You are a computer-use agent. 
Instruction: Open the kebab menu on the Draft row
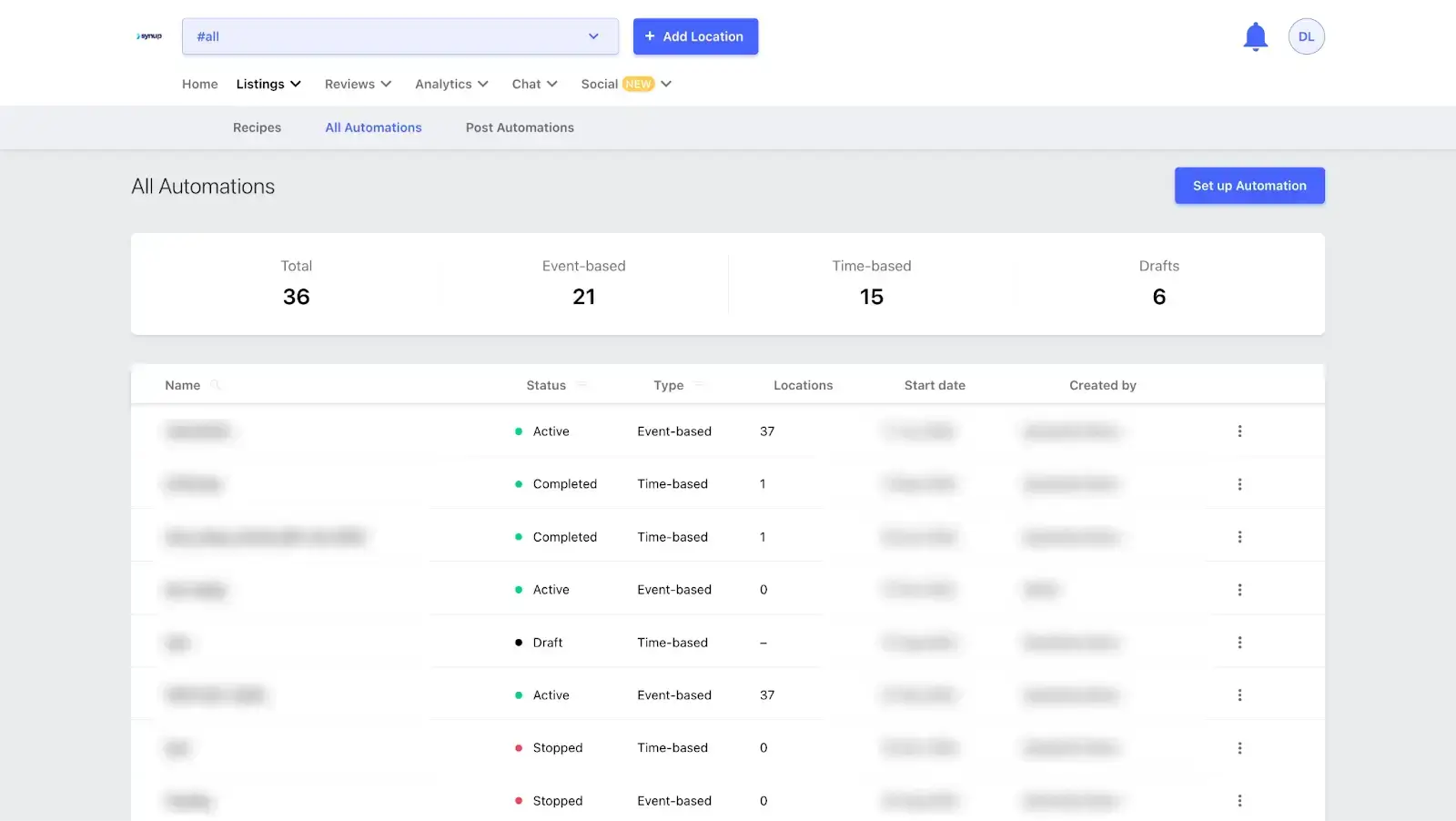(1239, 643)
